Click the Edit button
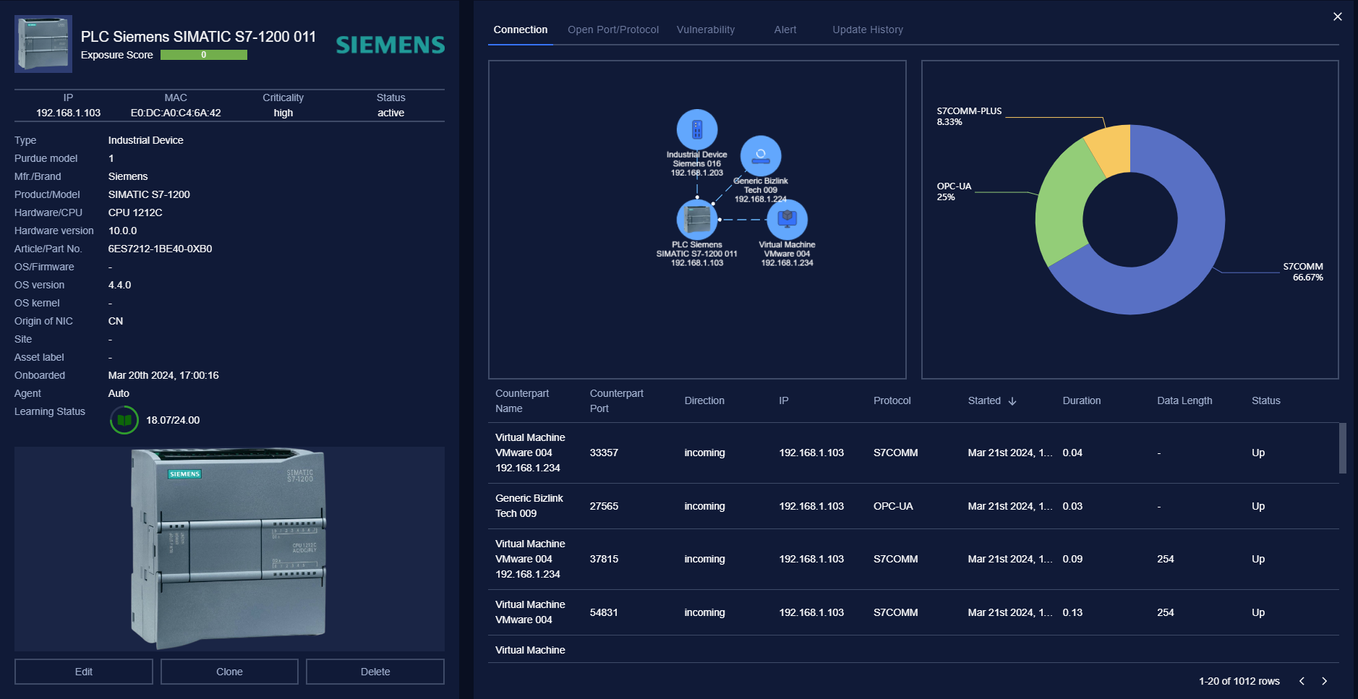Image resolution: width=1358 pixels, height=699 pixels. pos(84,672)
